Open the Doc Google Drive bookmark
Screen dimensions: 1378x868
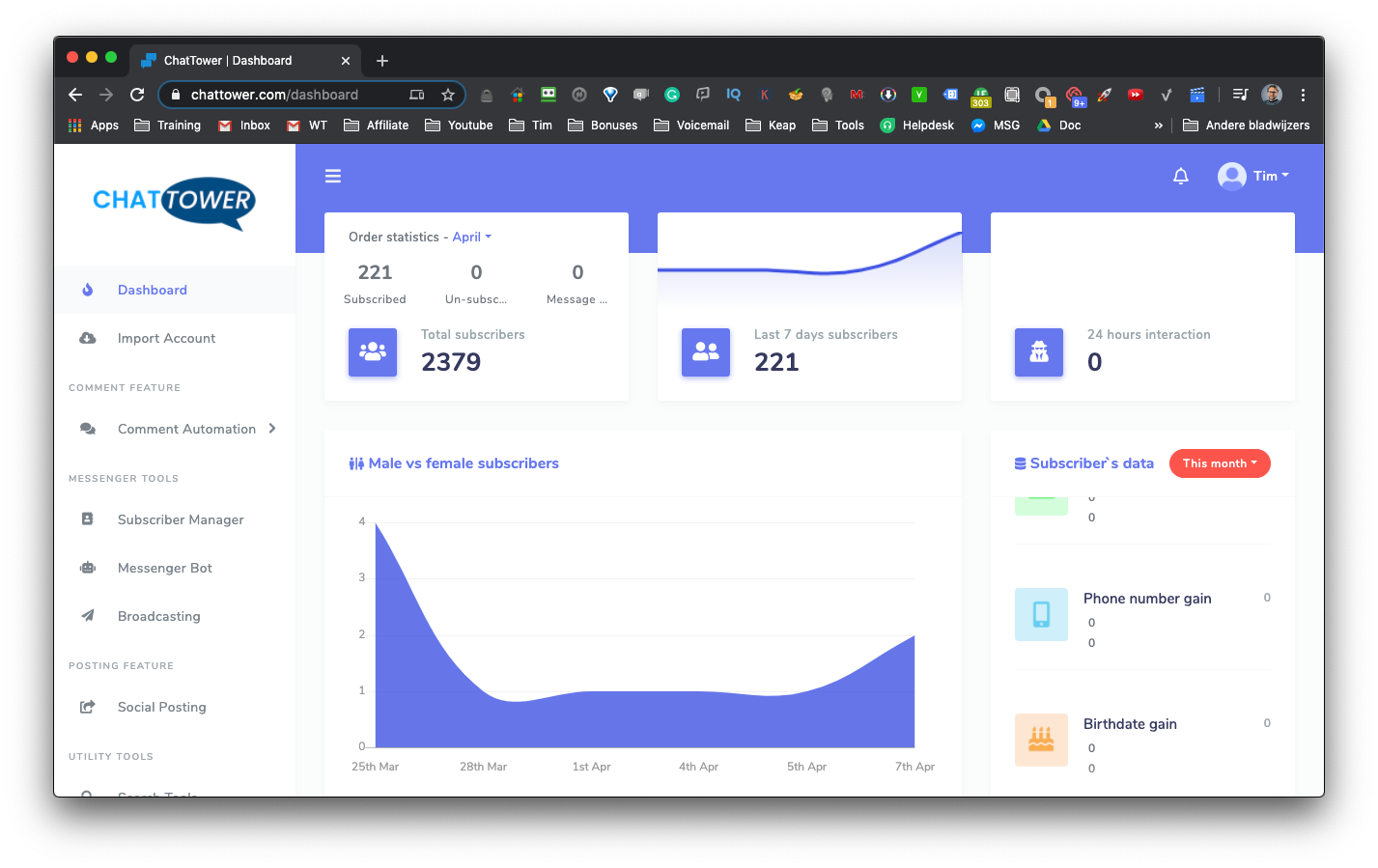(x=1058, y=126)
